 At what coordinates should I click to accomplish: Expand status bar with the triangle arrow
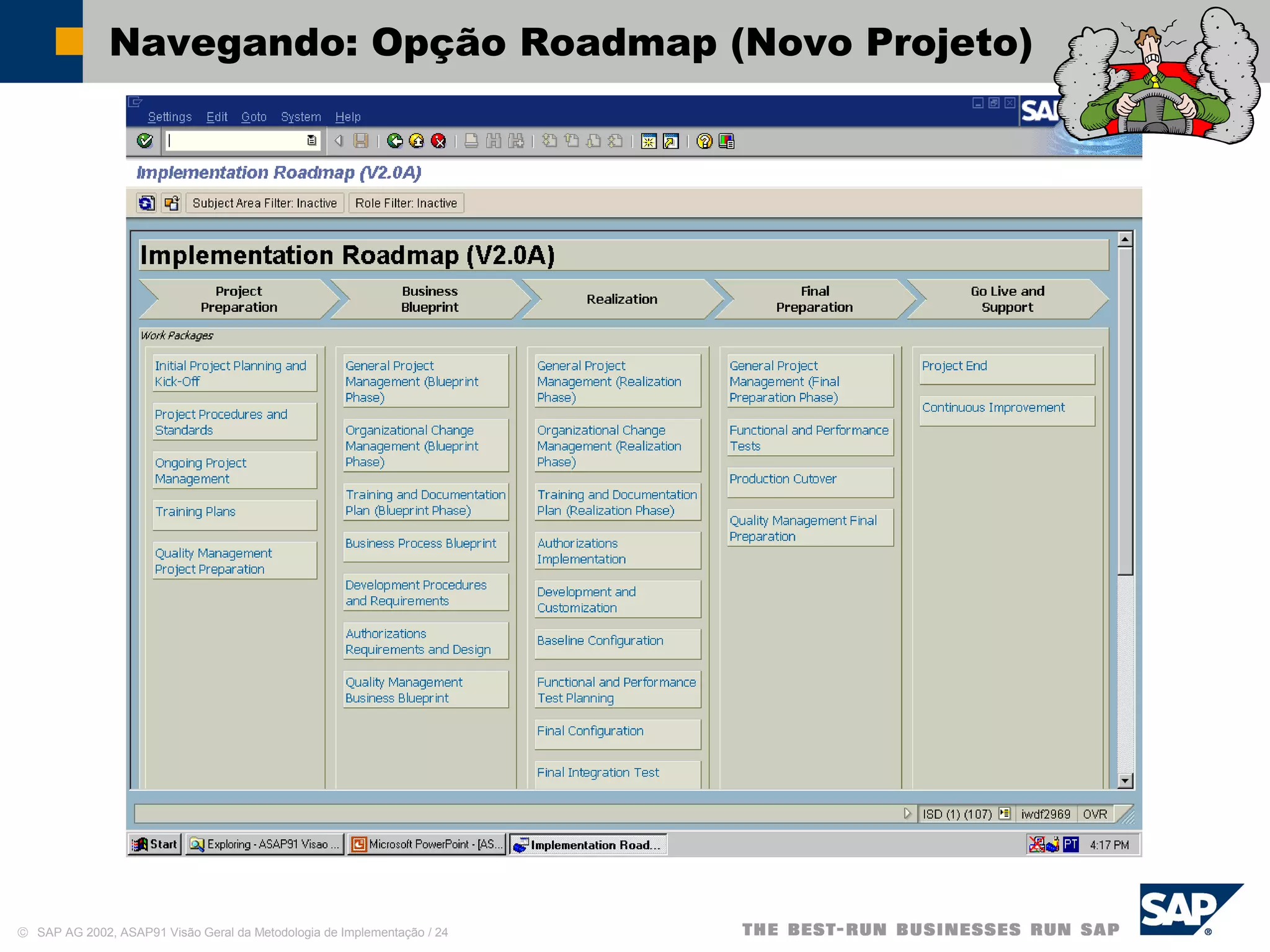[907, 813]
